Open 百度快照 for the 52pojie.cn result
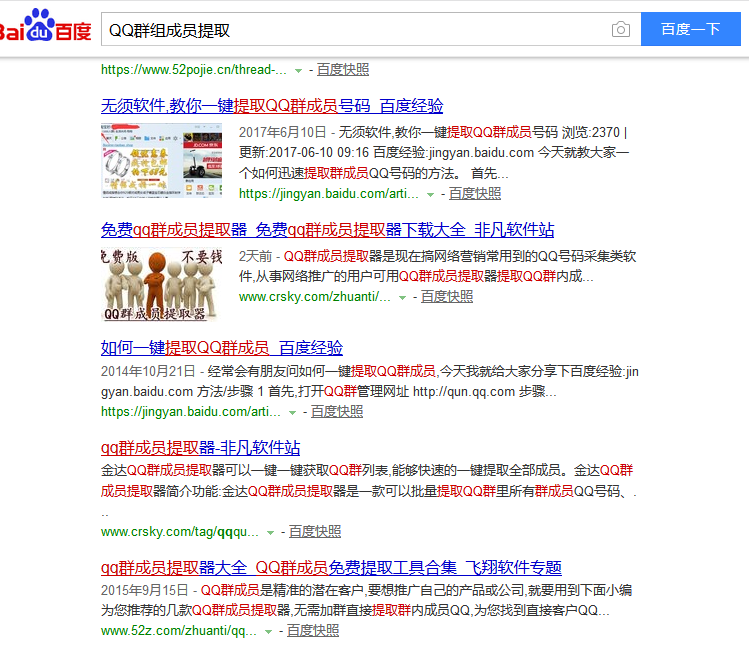The width and height of the screenshot is (749, 647). [x=342, y=70]
